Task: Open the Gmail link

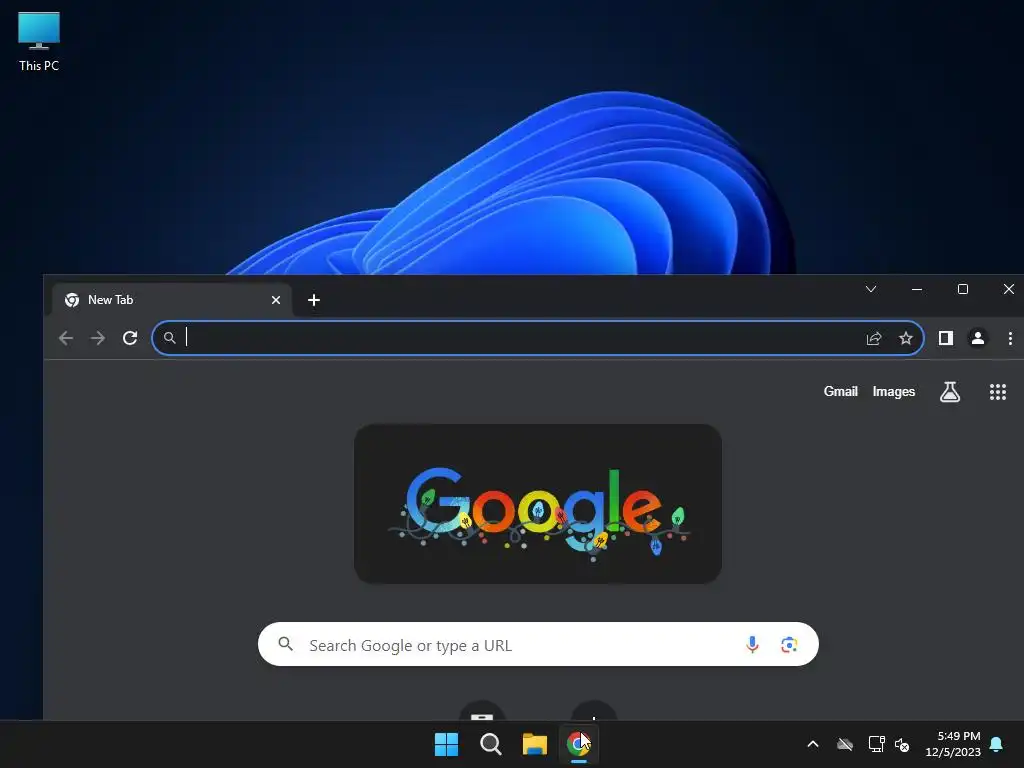Action: click(x=840, y=391)
